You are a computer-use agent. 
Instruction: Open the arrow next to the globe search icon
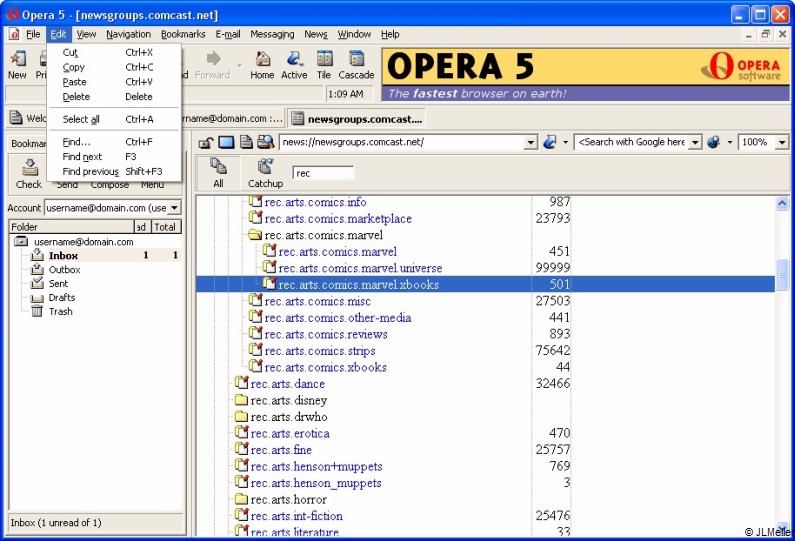point(730,142)
